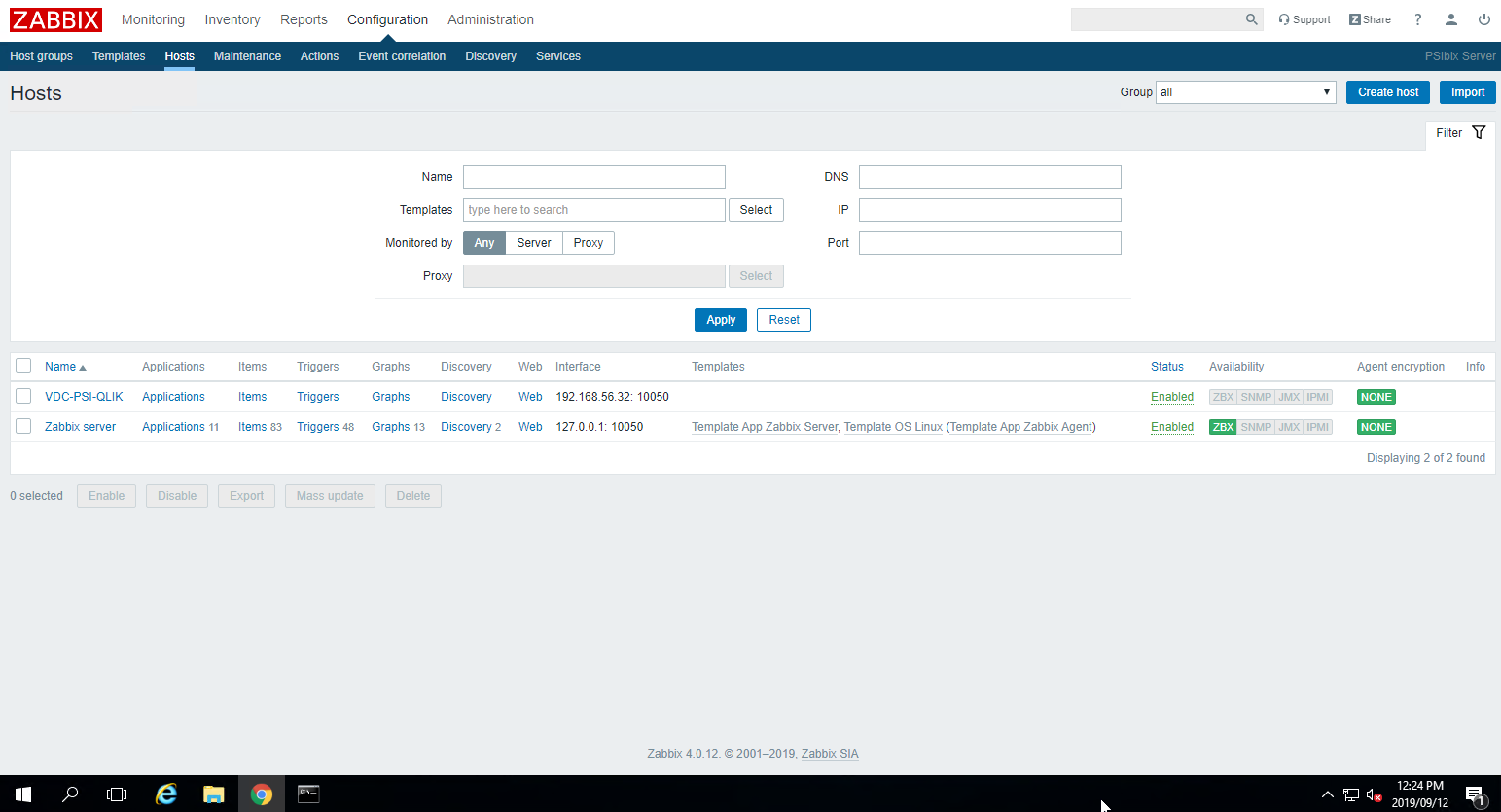Click the sign out power icon
This screenshot has width=1501, height=812.
tap(1484, 19)
